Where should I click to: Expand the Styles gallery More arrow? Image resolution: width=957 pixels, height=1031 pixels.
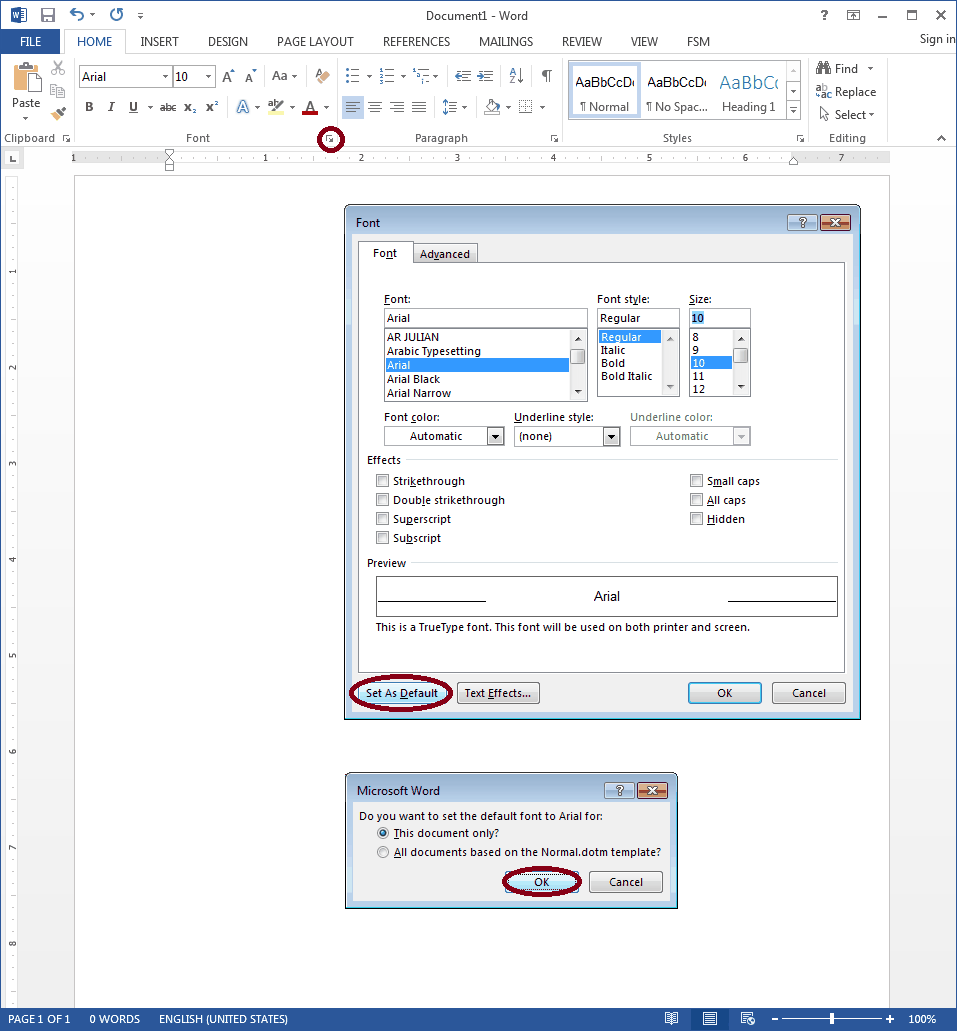pos(794,110)
